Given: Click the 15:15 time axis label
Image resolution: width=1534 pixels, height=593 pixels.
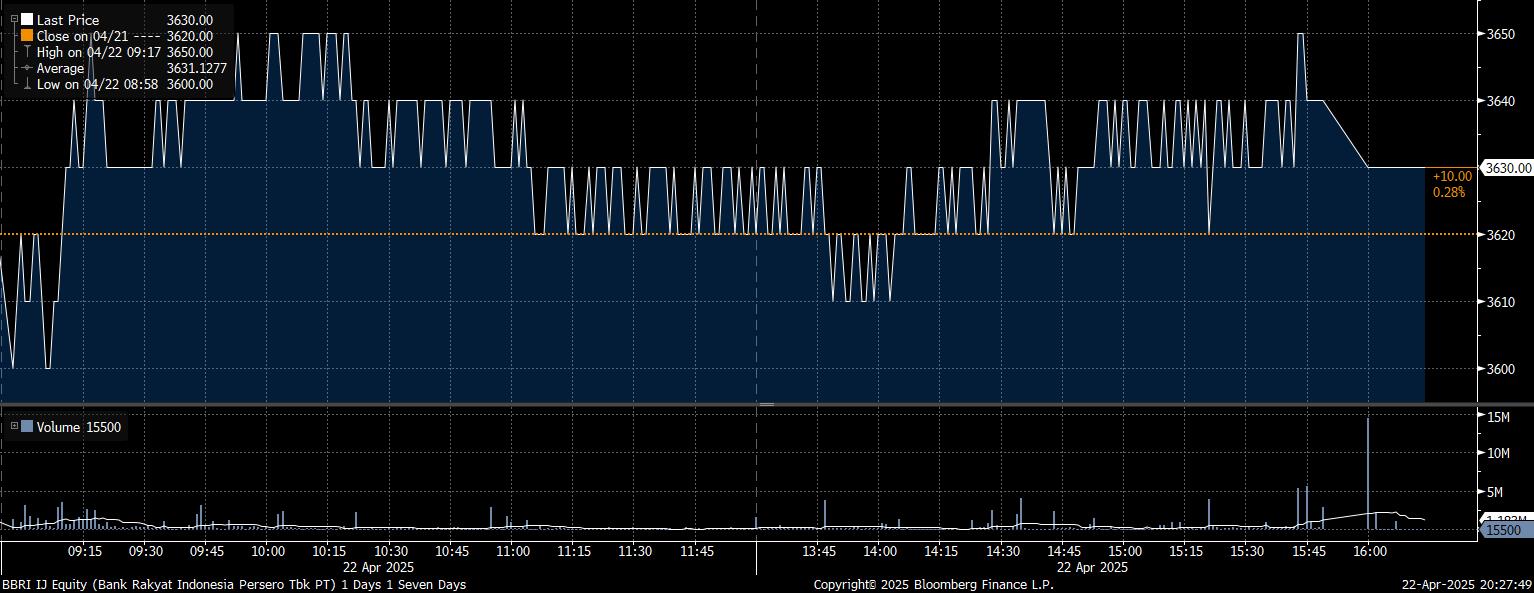Looking at the screenshot, I should [1186, 551].
